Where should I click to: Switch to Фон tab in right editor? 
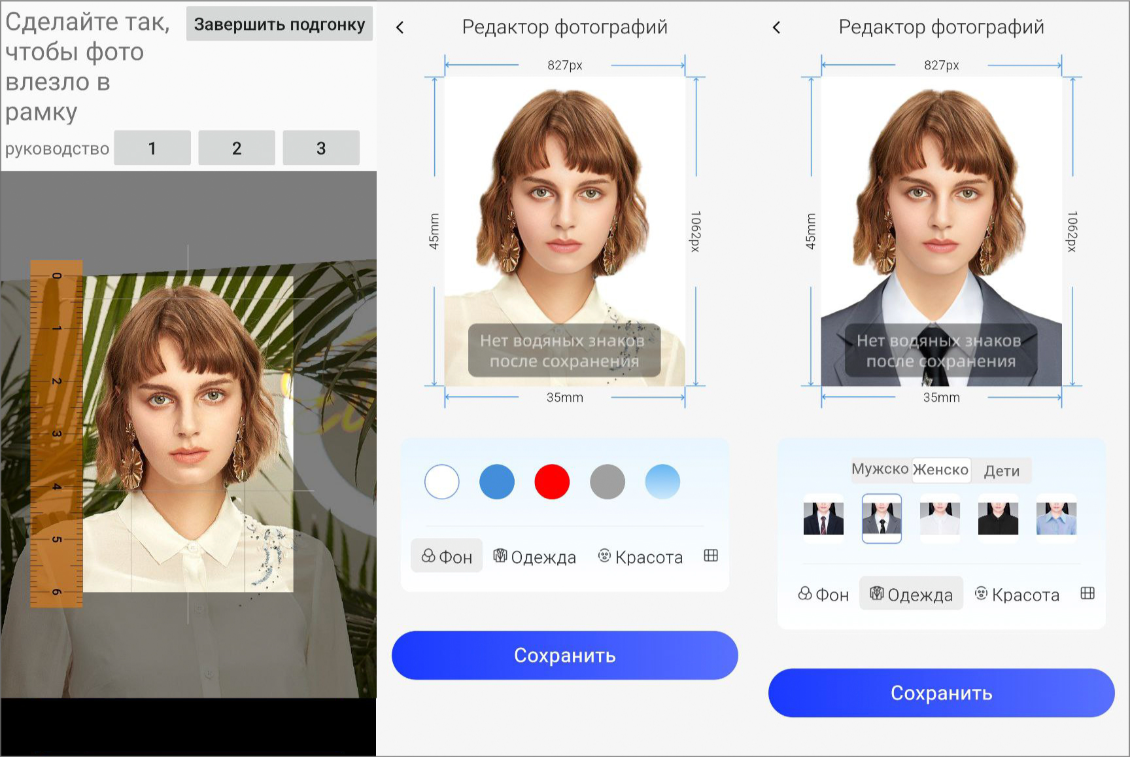tap(823, 594)
